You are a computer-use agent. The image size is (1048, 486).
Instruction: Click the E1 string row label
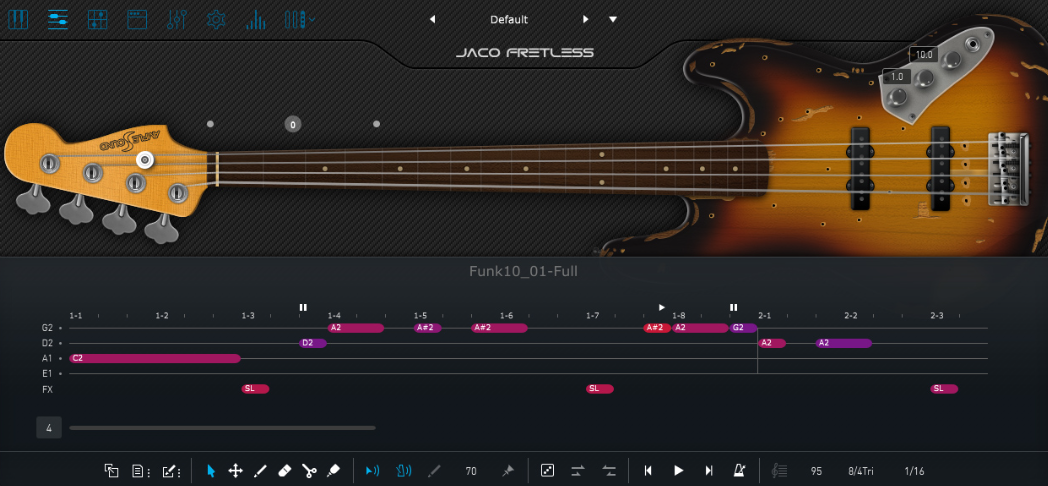pos(47,373)
